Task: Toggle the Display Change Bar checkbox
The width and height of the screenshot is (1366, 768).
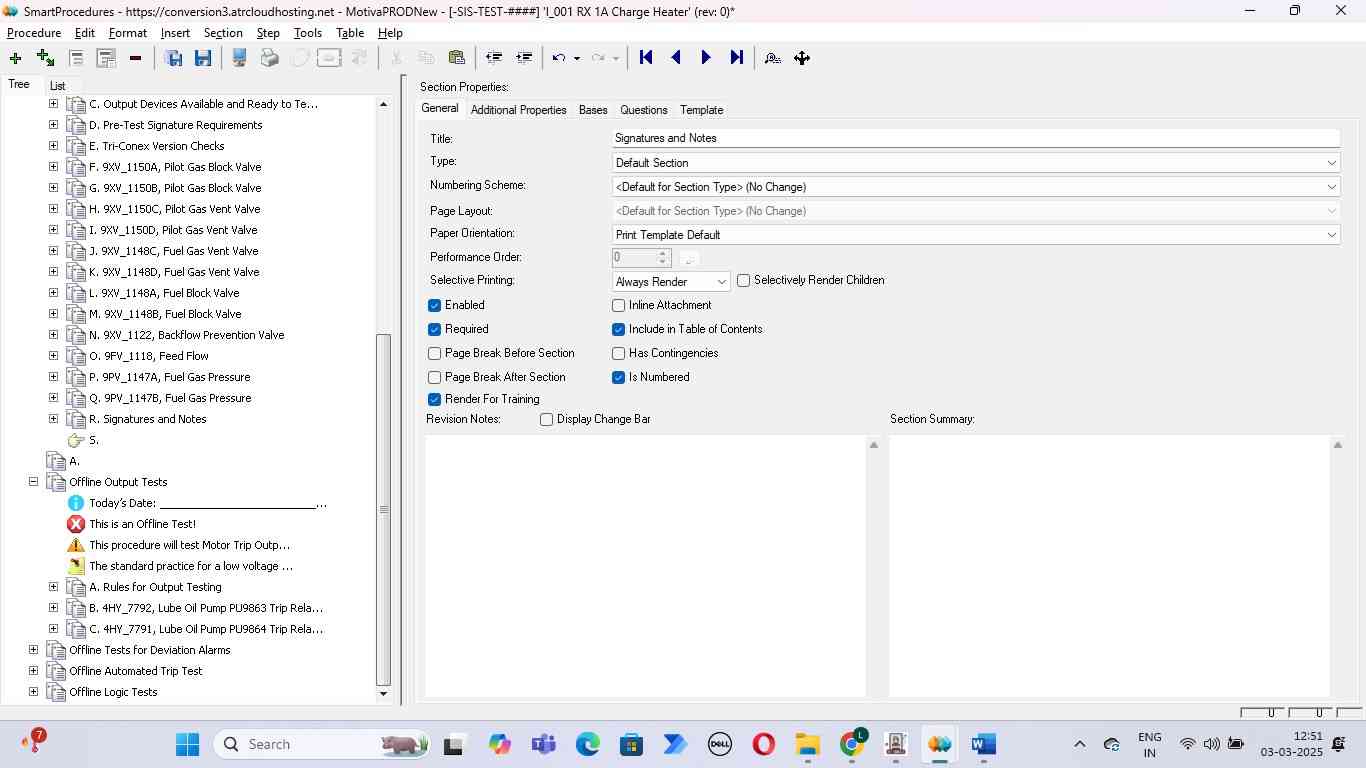Action: (x=547, y=419)
